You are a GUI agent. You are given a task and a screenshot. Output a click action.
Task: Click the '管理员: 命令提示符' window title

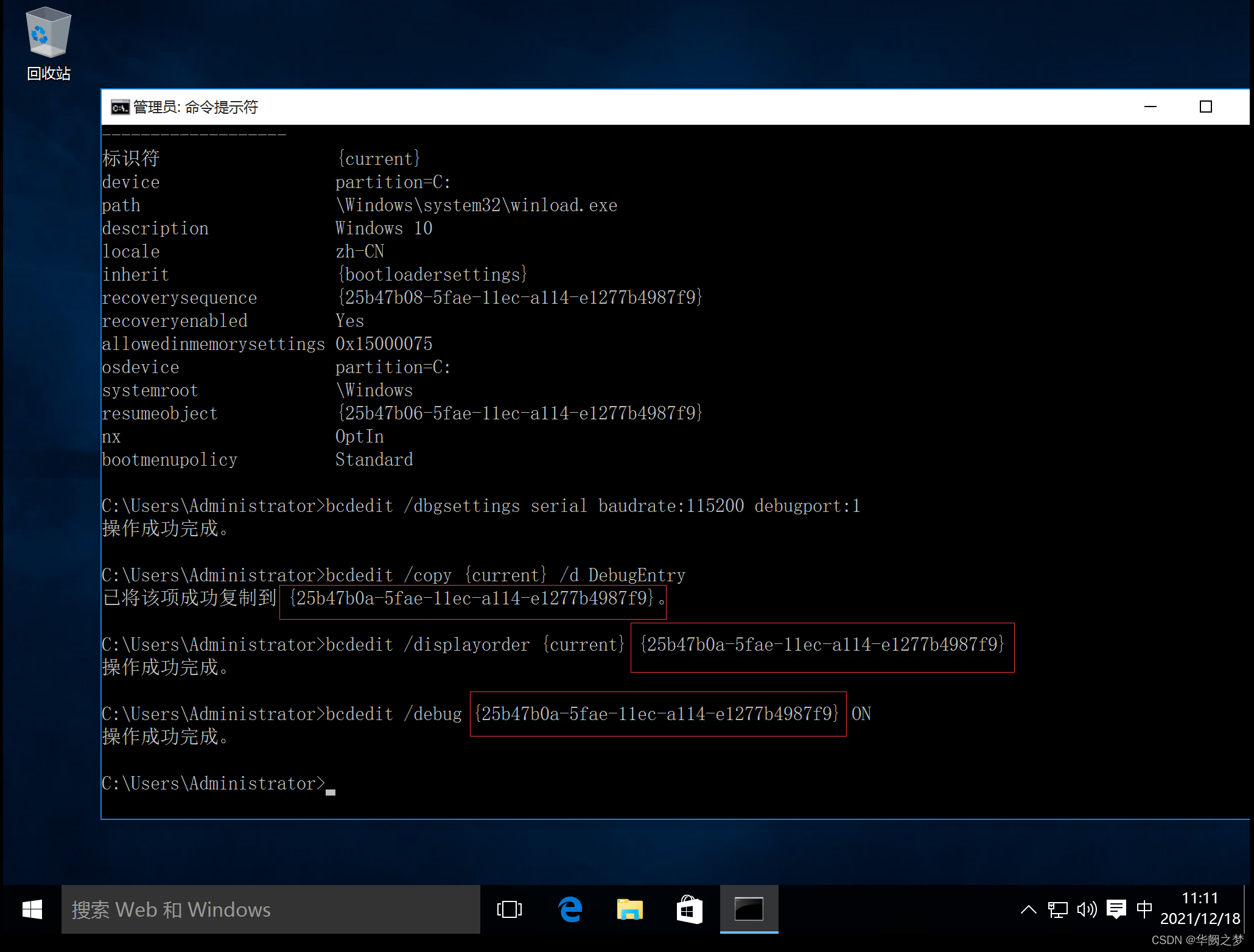coord(195,108)
